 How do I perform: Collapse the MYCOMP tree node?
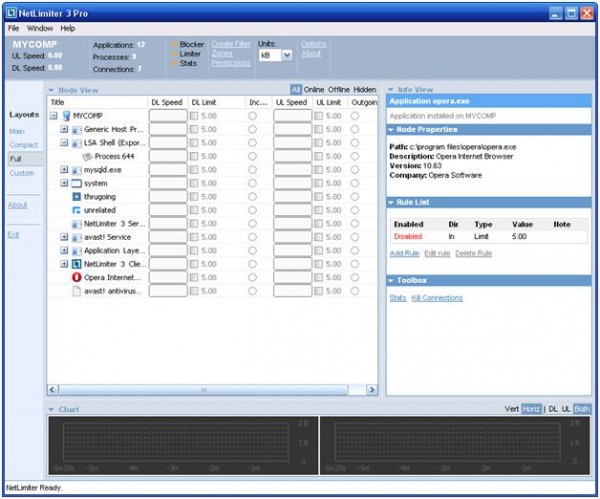click(x=54, y=116)
